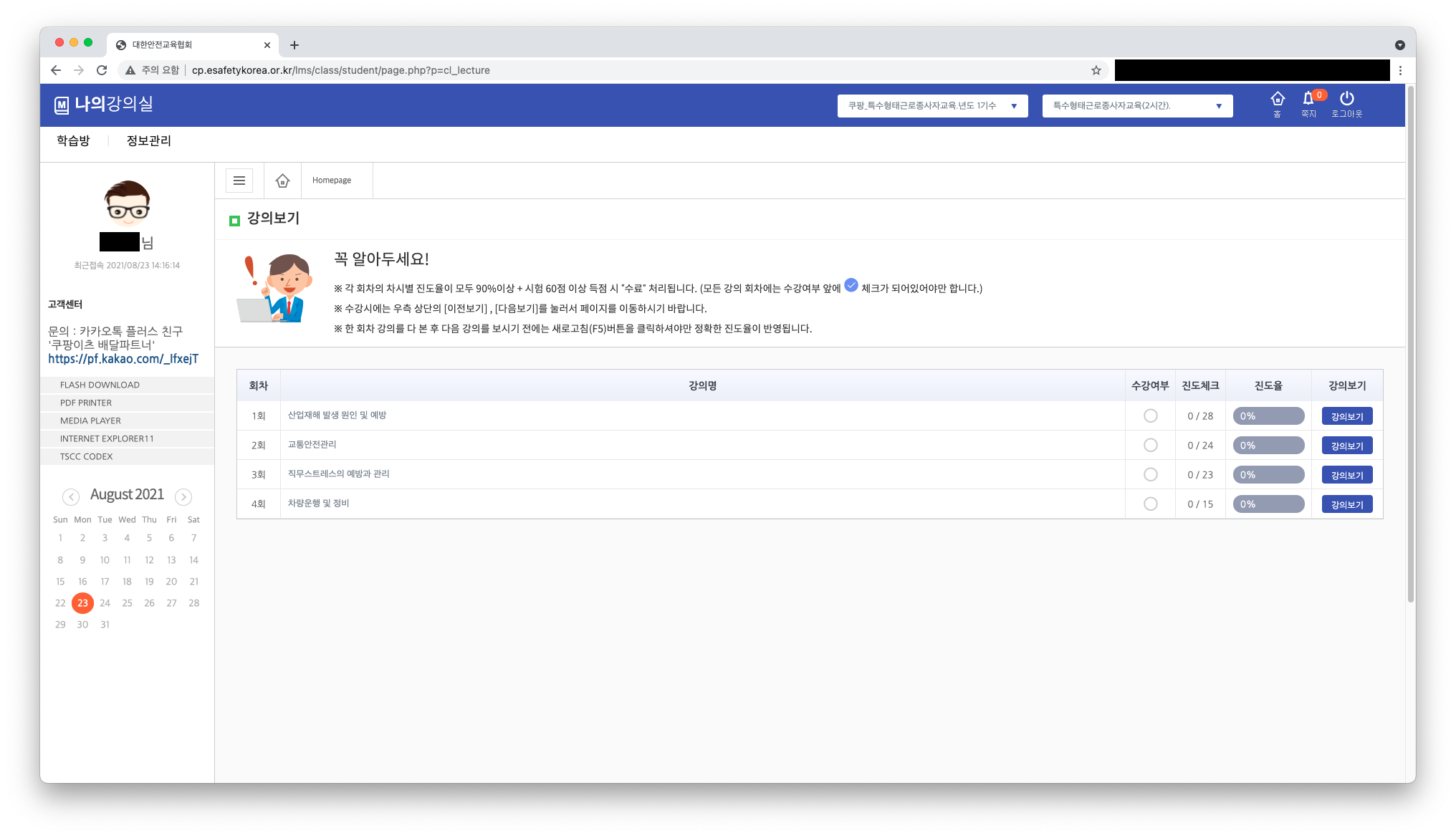
Task: Click the breadcrumb home icon
Action: coord(282,181)
